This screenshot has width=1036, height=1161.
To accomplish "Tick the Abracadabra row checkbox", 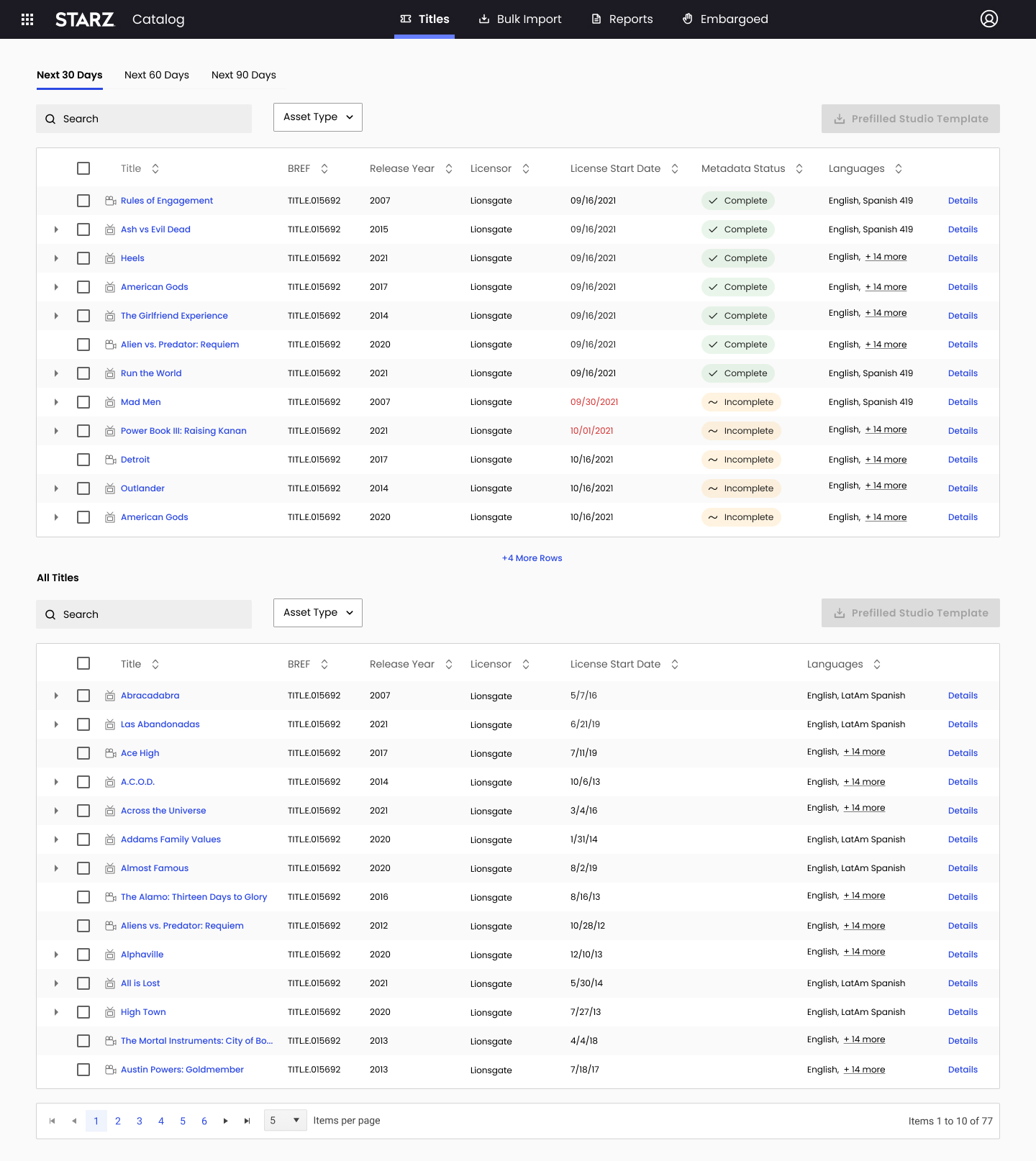I will (83, 696).
